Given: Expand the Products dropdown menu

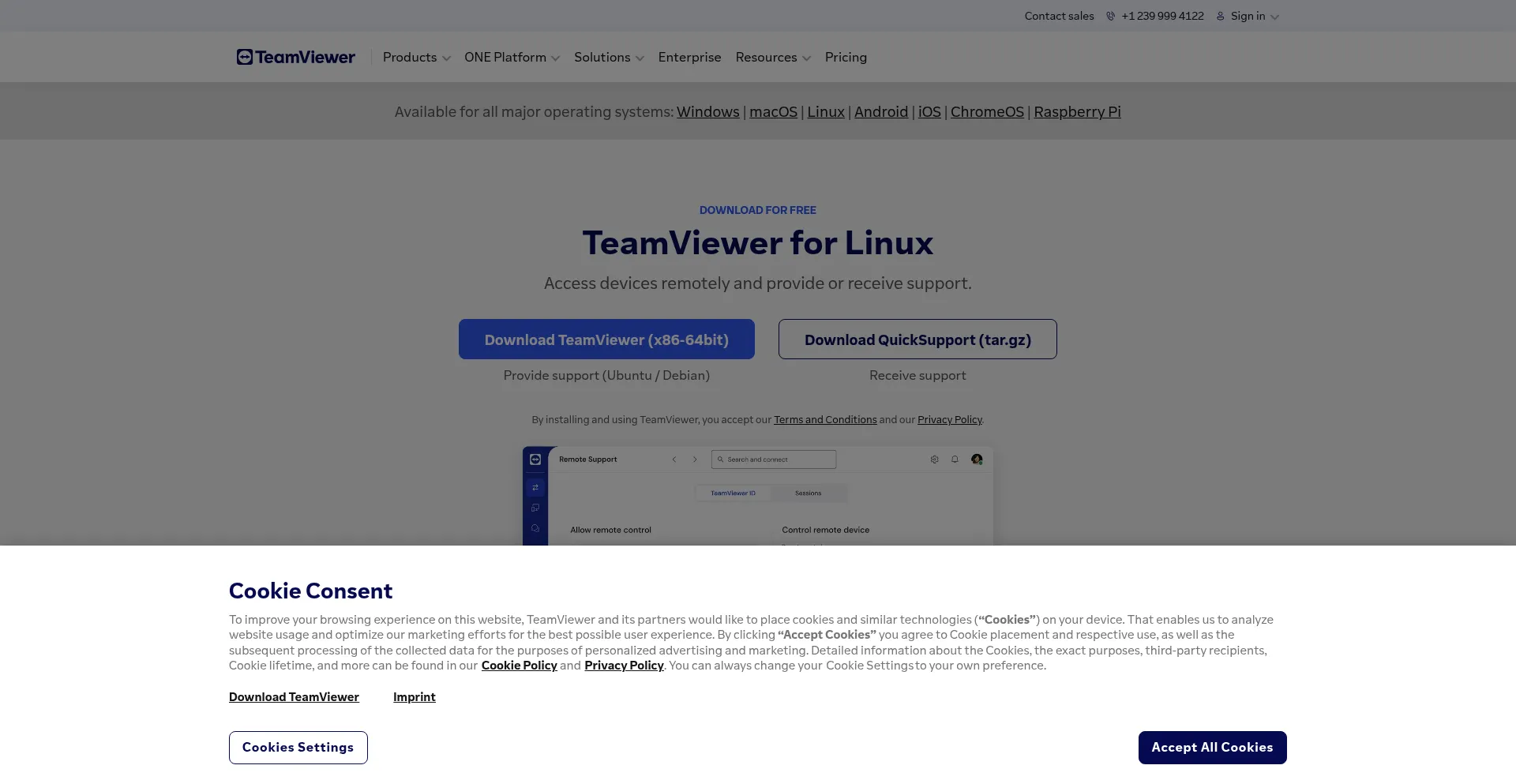Looking at the screenshot, I should (417, 57).
